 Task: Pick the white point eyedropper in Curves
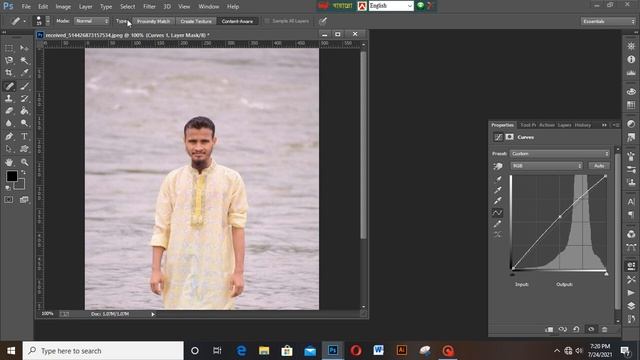(498, 201)
